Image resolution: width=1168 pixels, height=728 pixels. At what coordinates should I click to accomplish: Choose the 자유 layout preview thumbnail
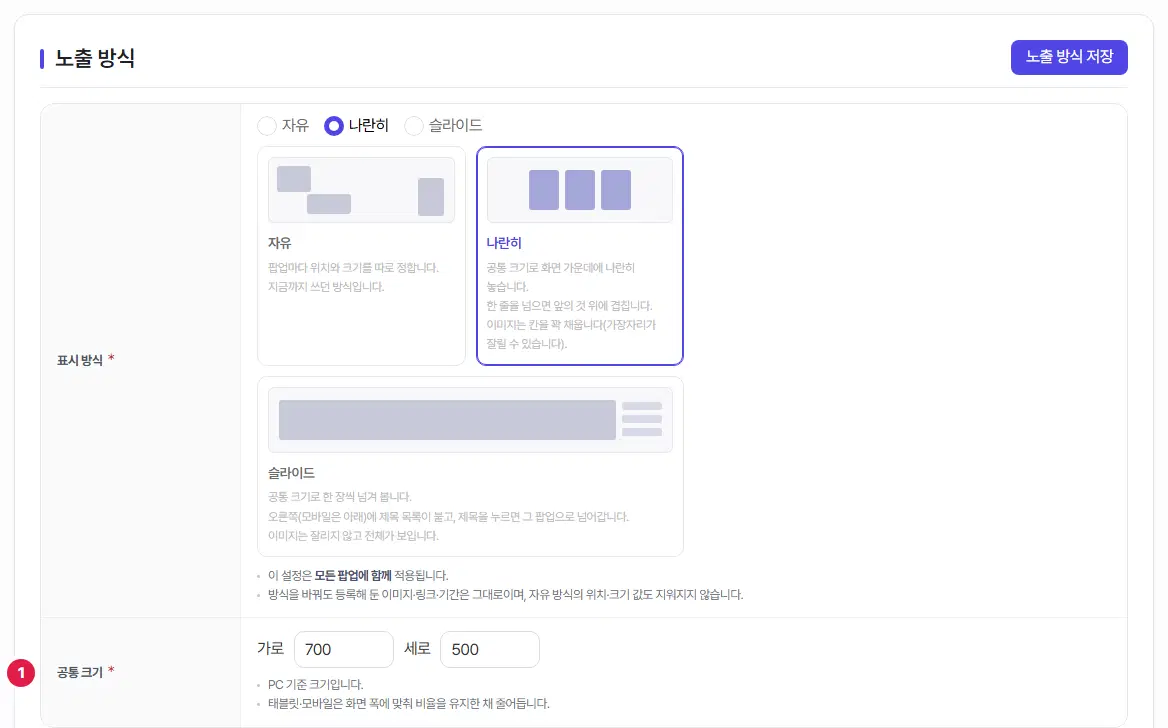(361, 190)
